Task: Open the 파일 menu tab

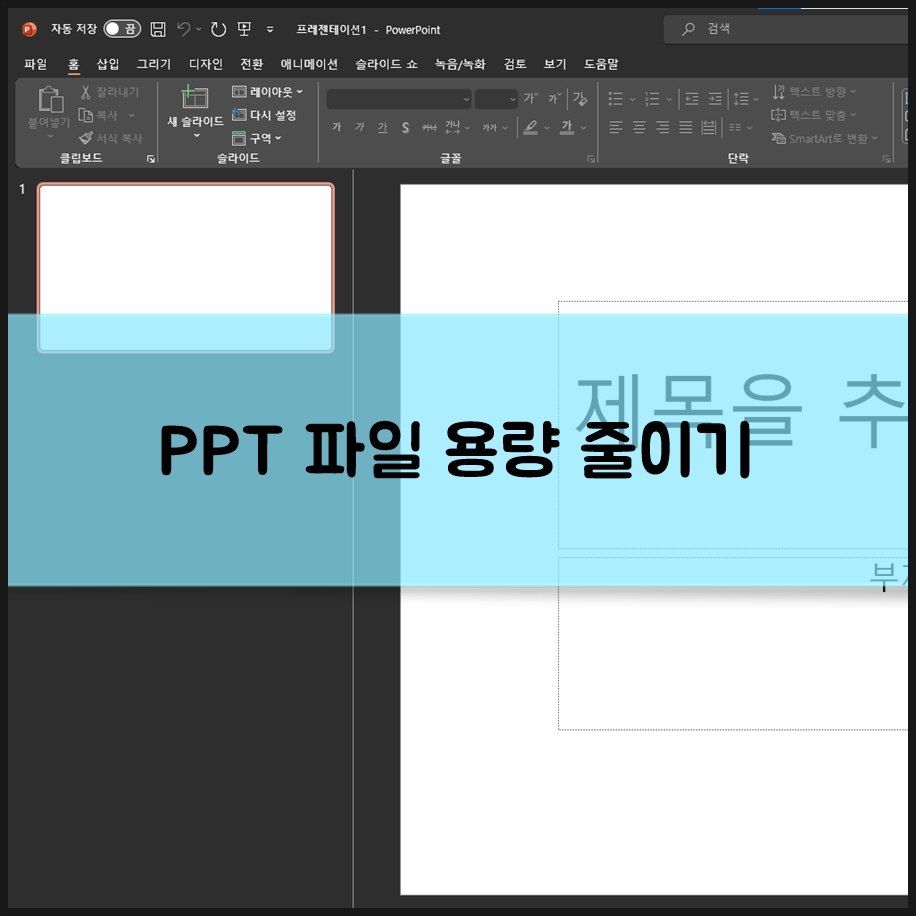Action: click(x=36, y=64)
